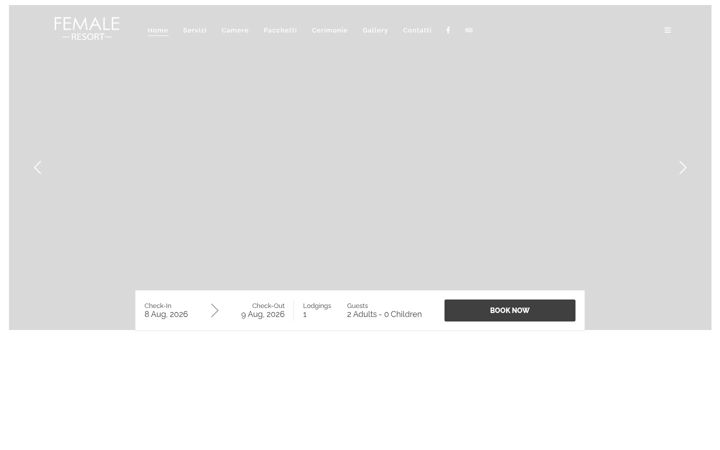Click the Book Now button
Image resolution: width=720 pixels, height=450 pixels.
510,310
